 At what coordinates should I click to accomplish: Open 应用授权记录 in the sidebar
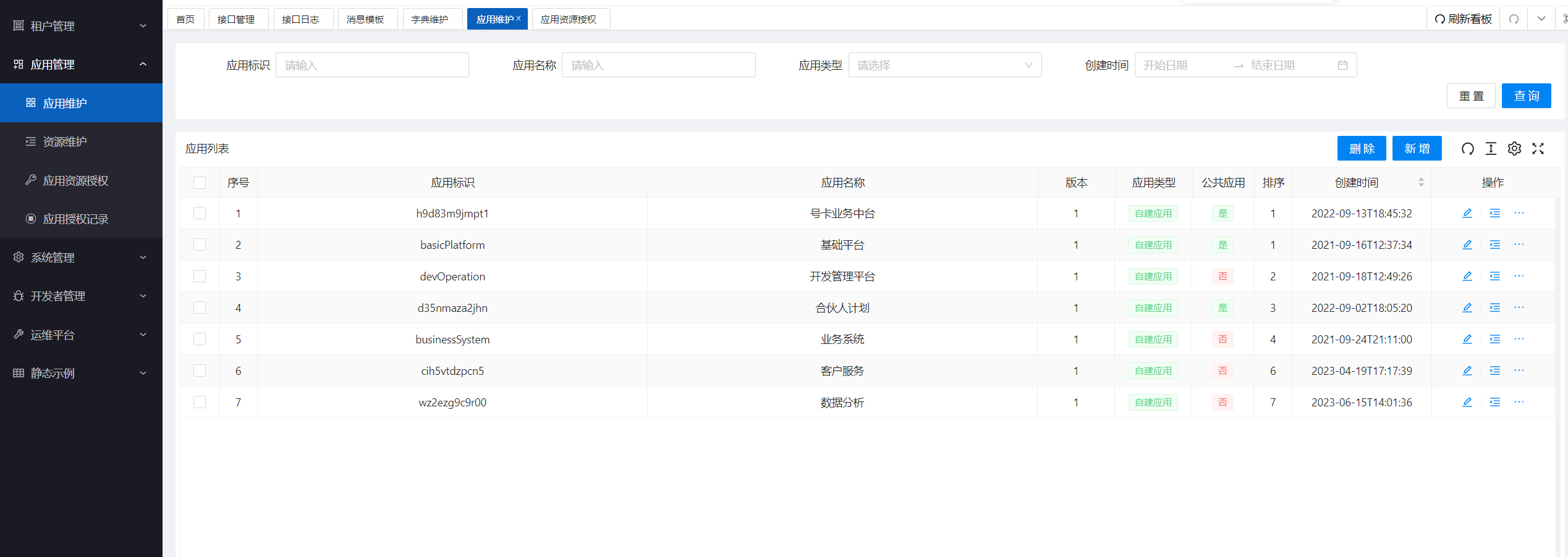click(81, 219)
